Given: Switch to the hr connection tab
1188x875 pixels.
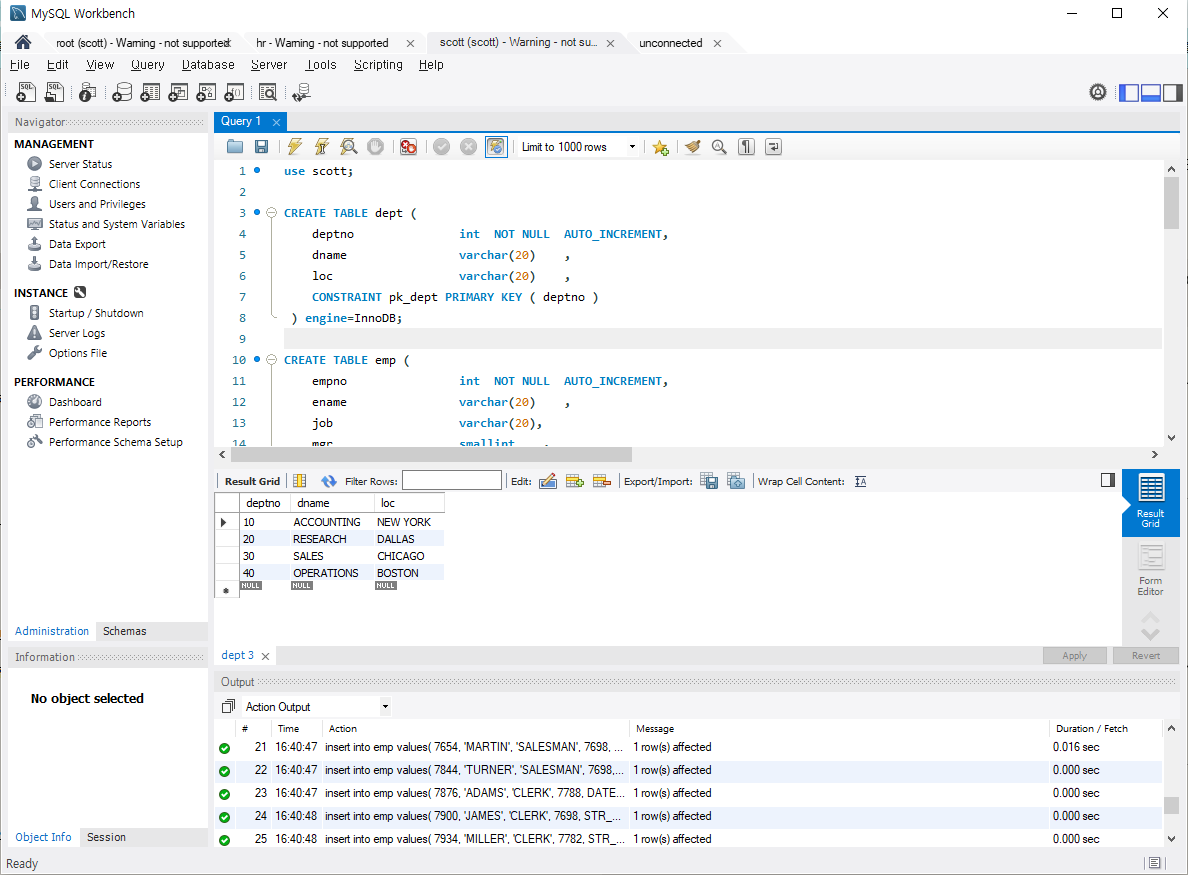Looking at the screenshot, I should pos(322,43).
